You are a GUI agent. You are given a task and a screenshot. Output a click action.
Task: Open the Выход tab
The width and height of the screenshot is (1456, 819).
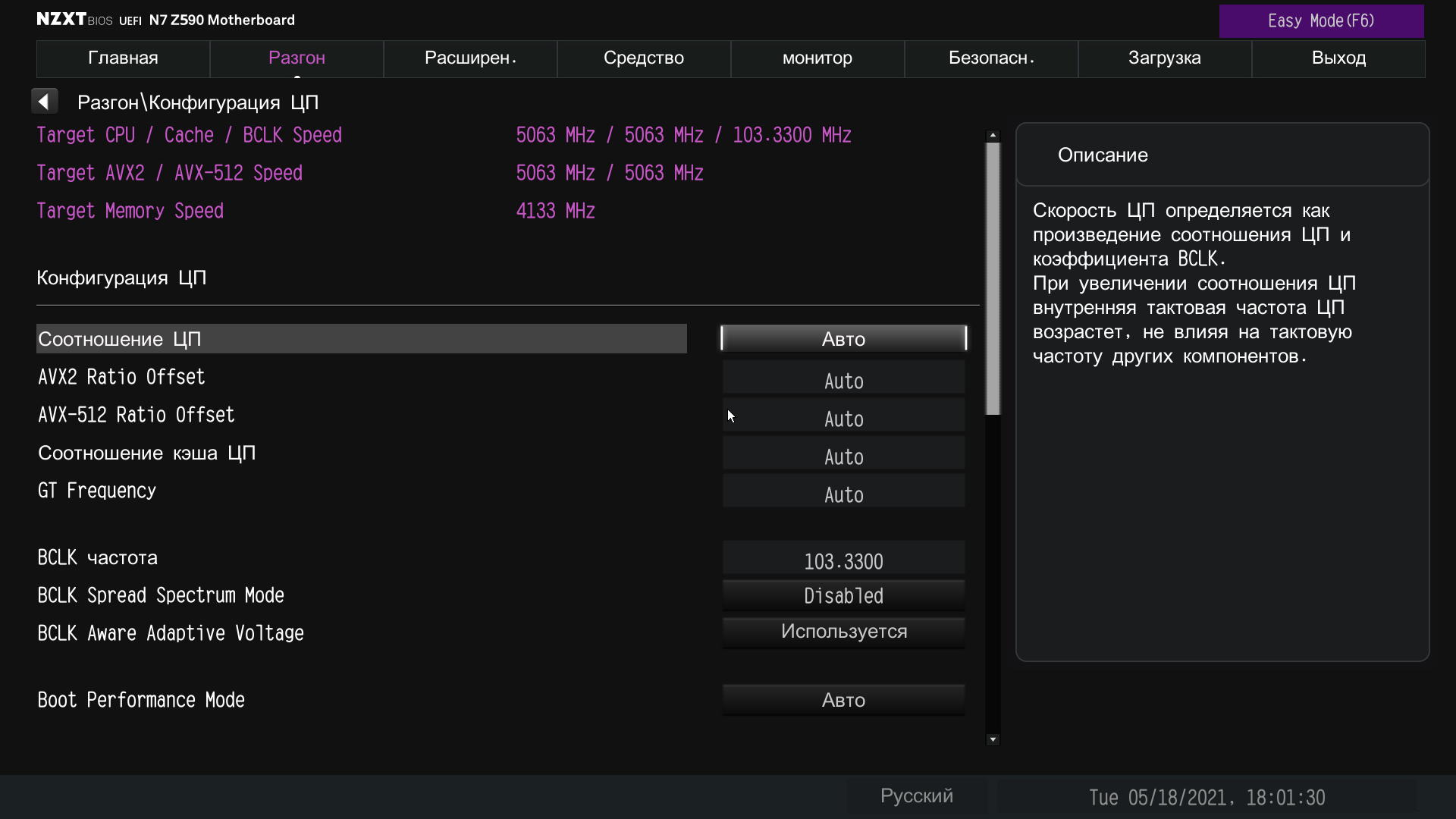point(1338,58)
